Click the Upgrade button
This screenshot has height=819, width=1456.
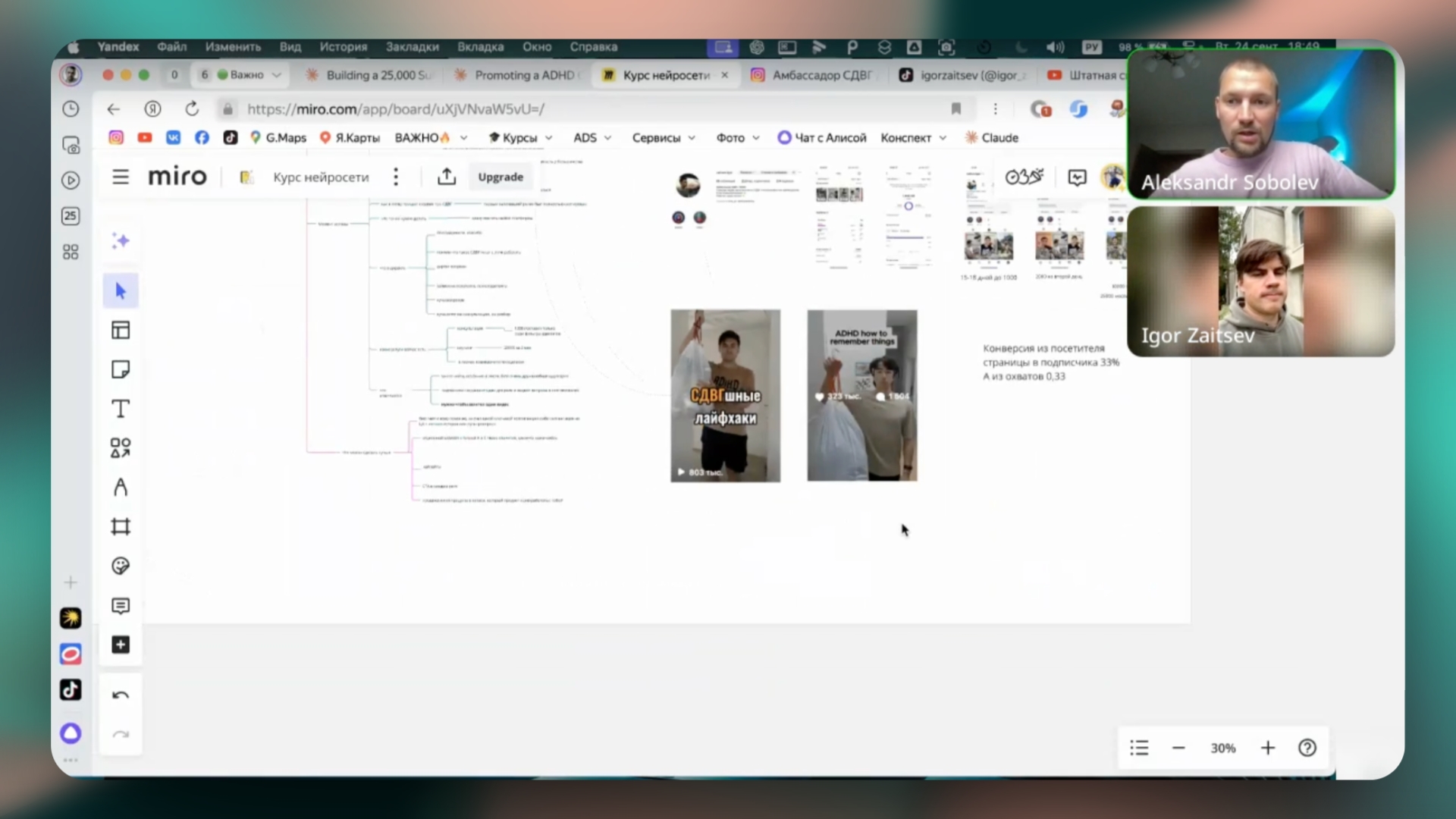point(500,177)
